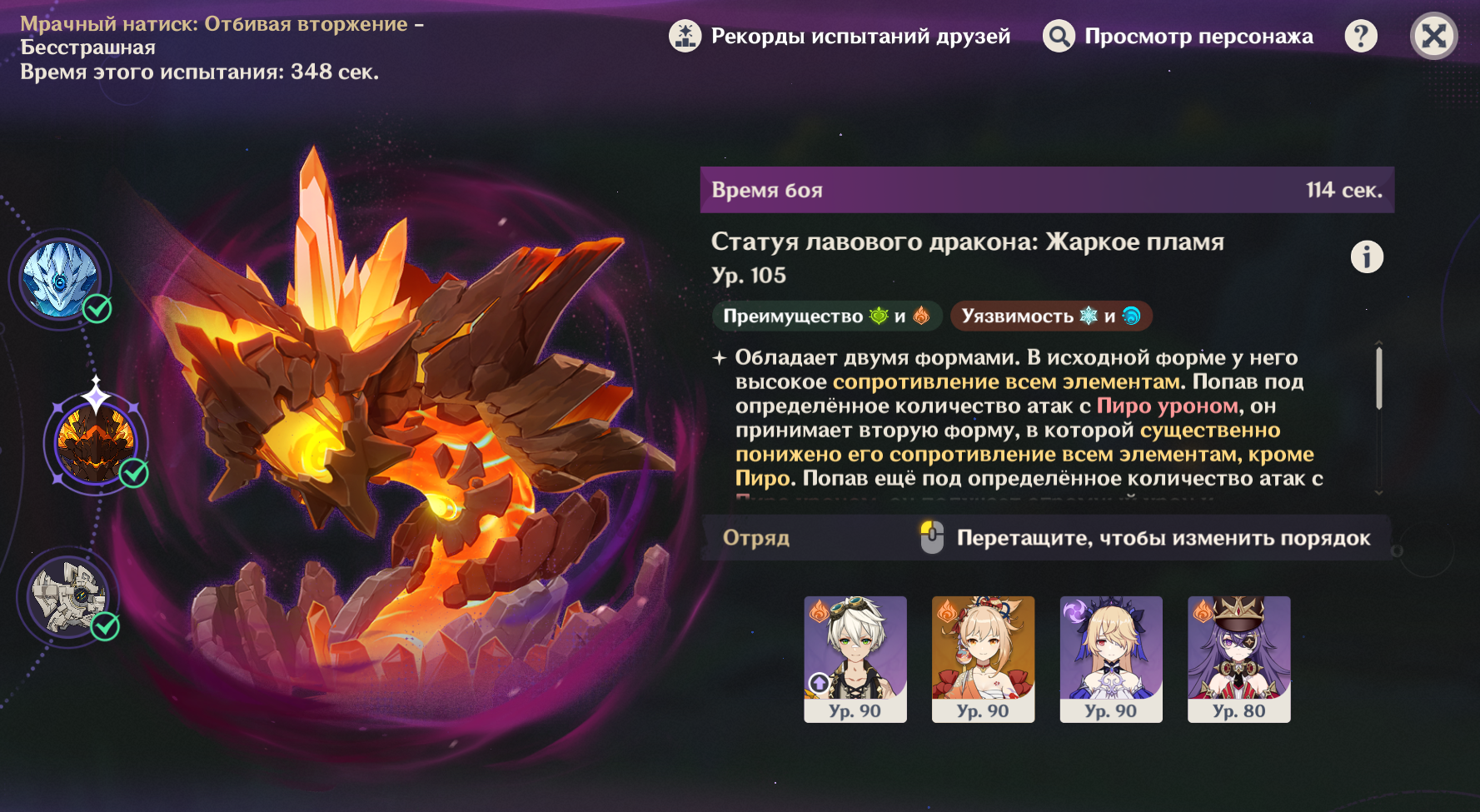This screenshot has height=812, width=1480.
Task: Select the level 80 eyepatch character card
Action: coord(1238,659)
